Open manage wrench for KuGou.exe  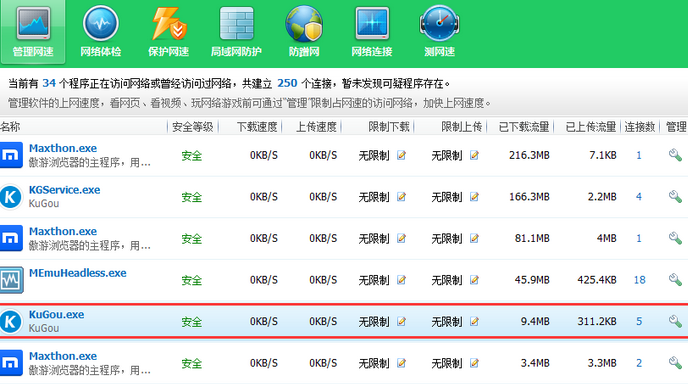coord(675,321)
